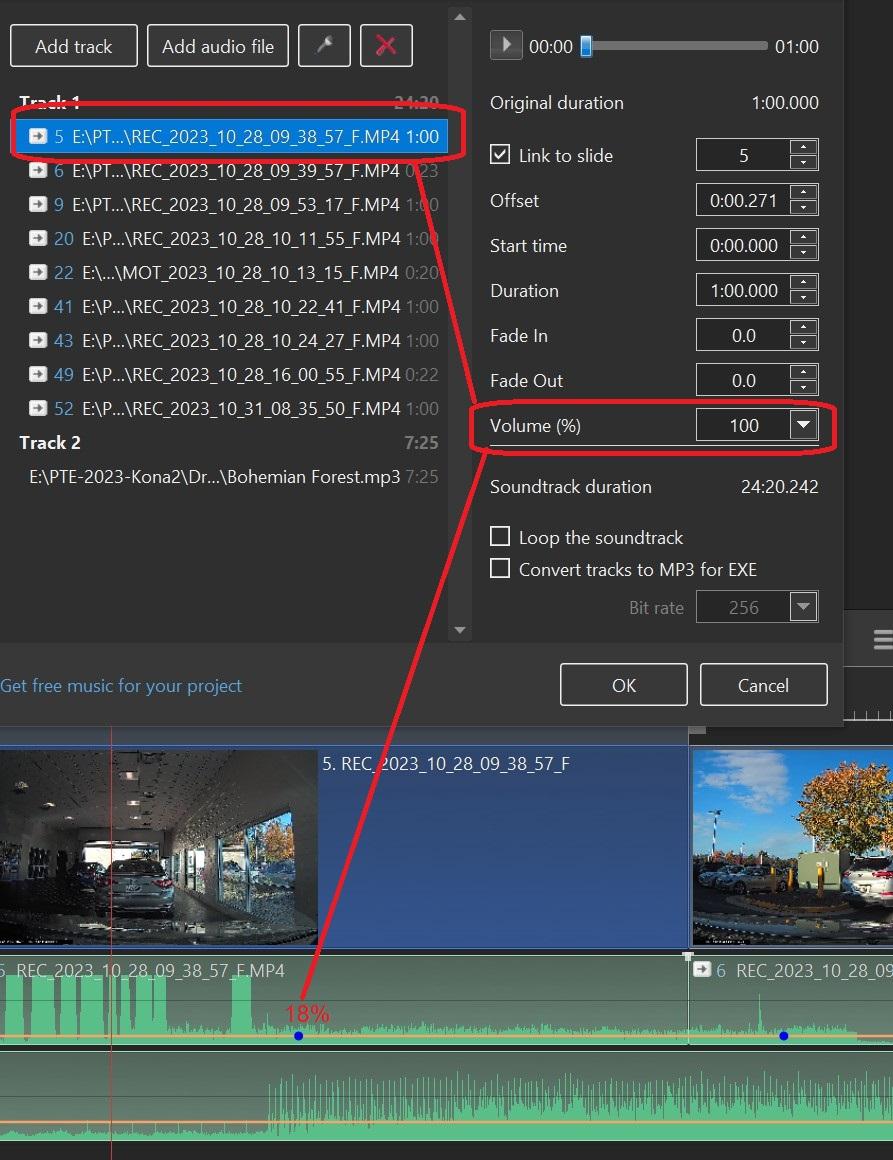893x1160 pixels.
Task: Click link arrow icon of slide 22 track
Action: [x=38, y=273]
